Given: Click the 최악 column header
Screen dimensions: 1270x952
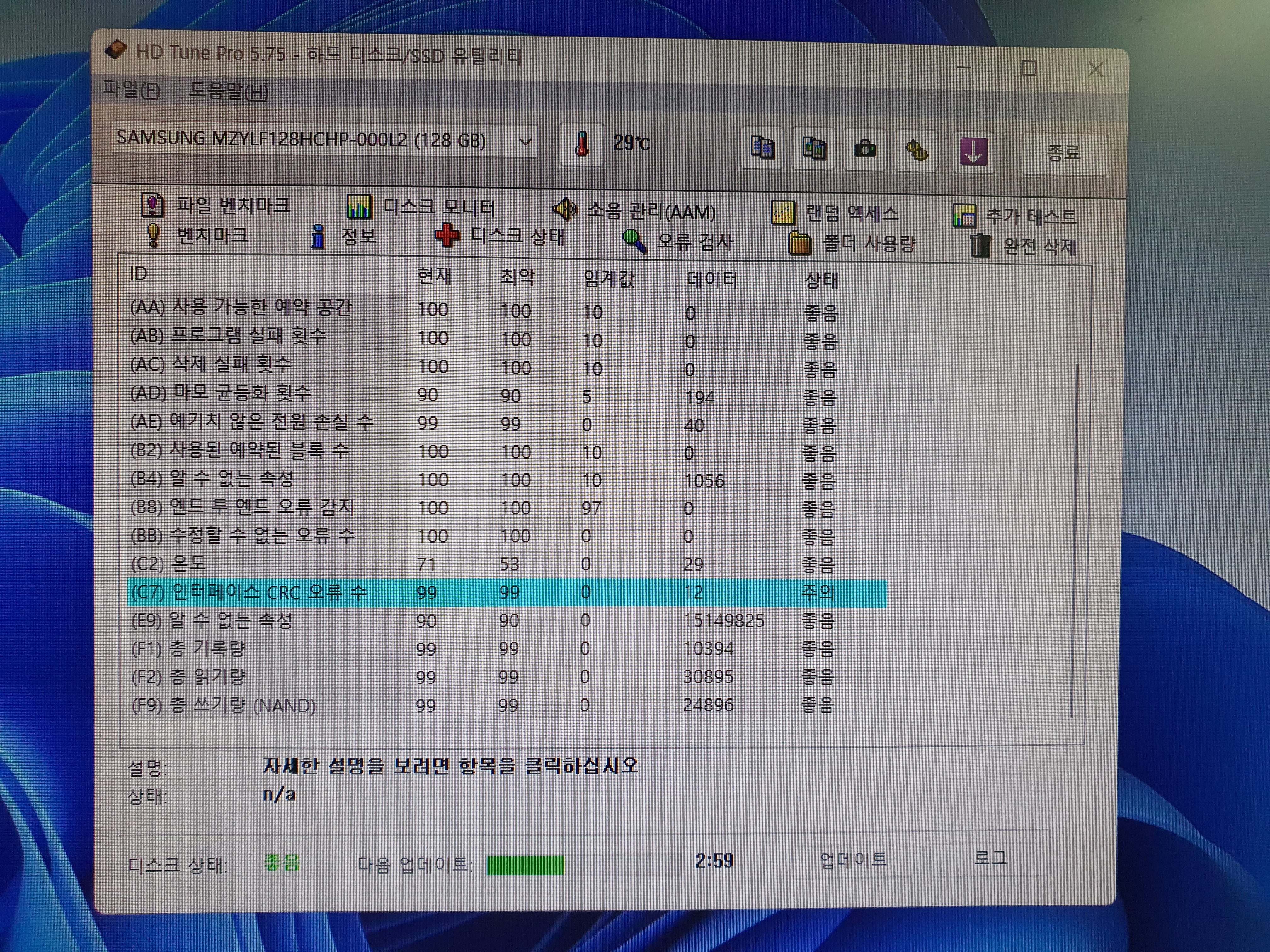Looking at the screenshot, I should pos(517,277).
